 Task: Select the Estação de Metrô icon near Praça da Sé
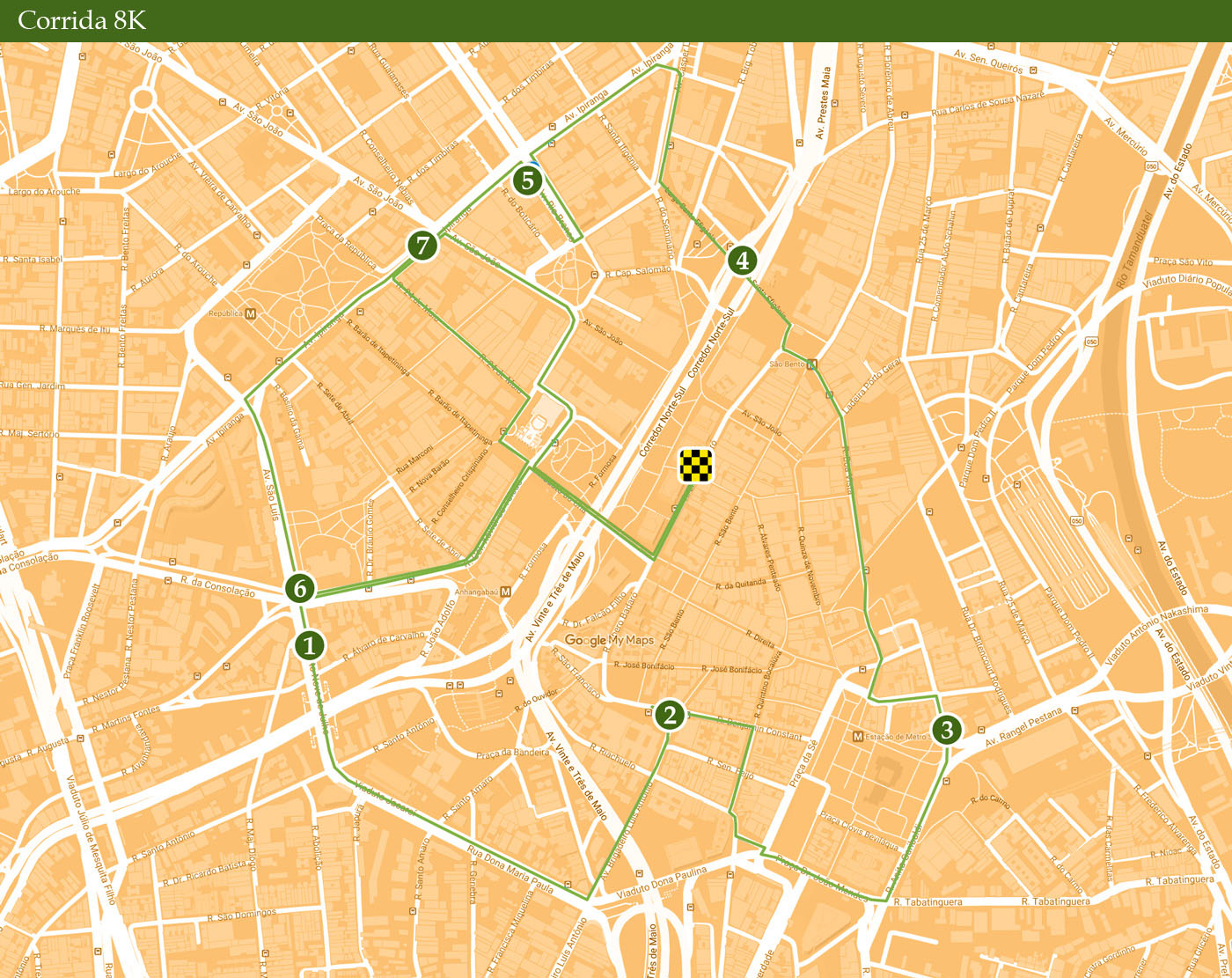click(858, 736)
